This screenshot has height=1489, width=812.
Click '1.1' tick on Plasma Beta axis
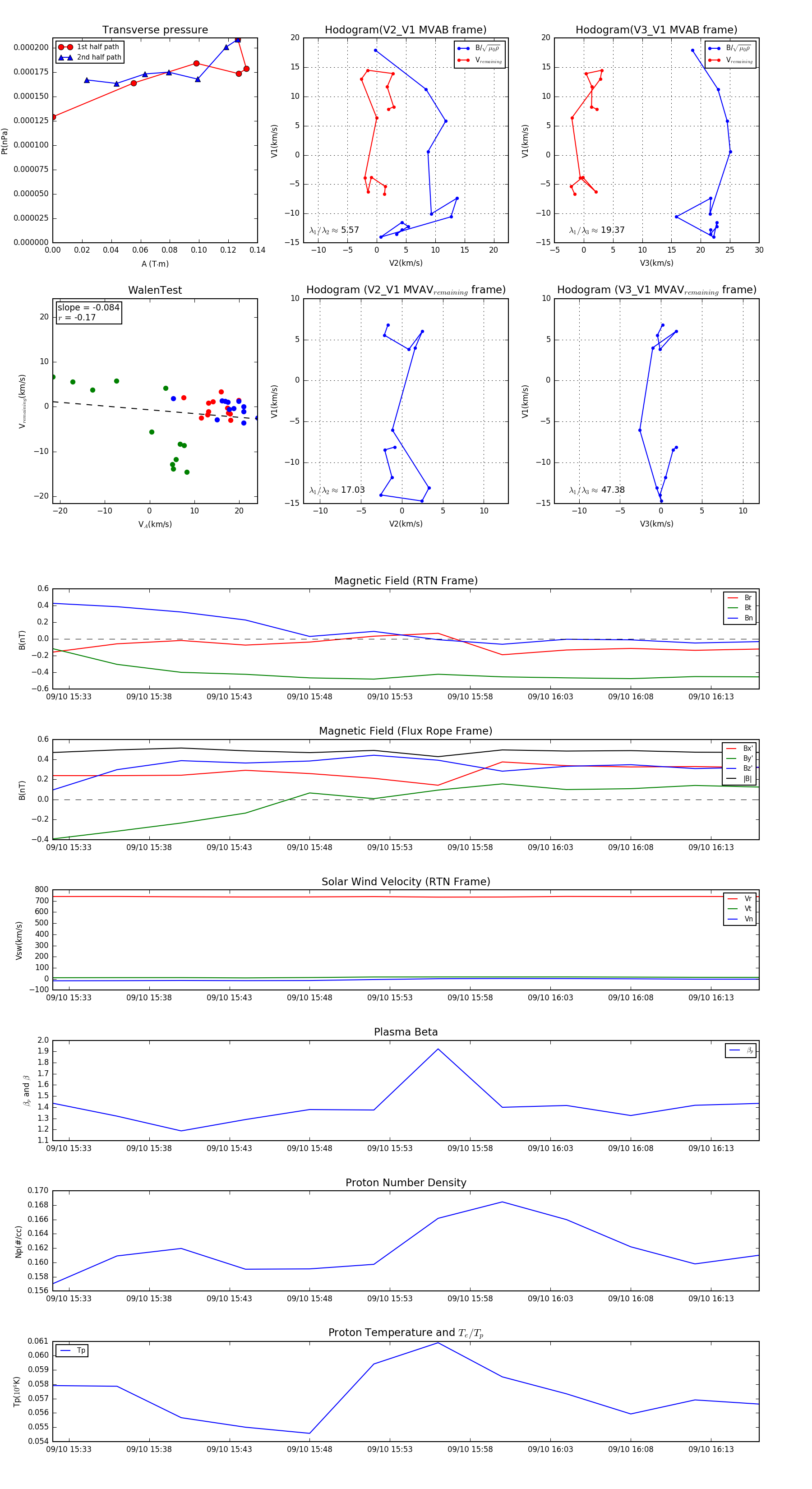point(43,1141)
